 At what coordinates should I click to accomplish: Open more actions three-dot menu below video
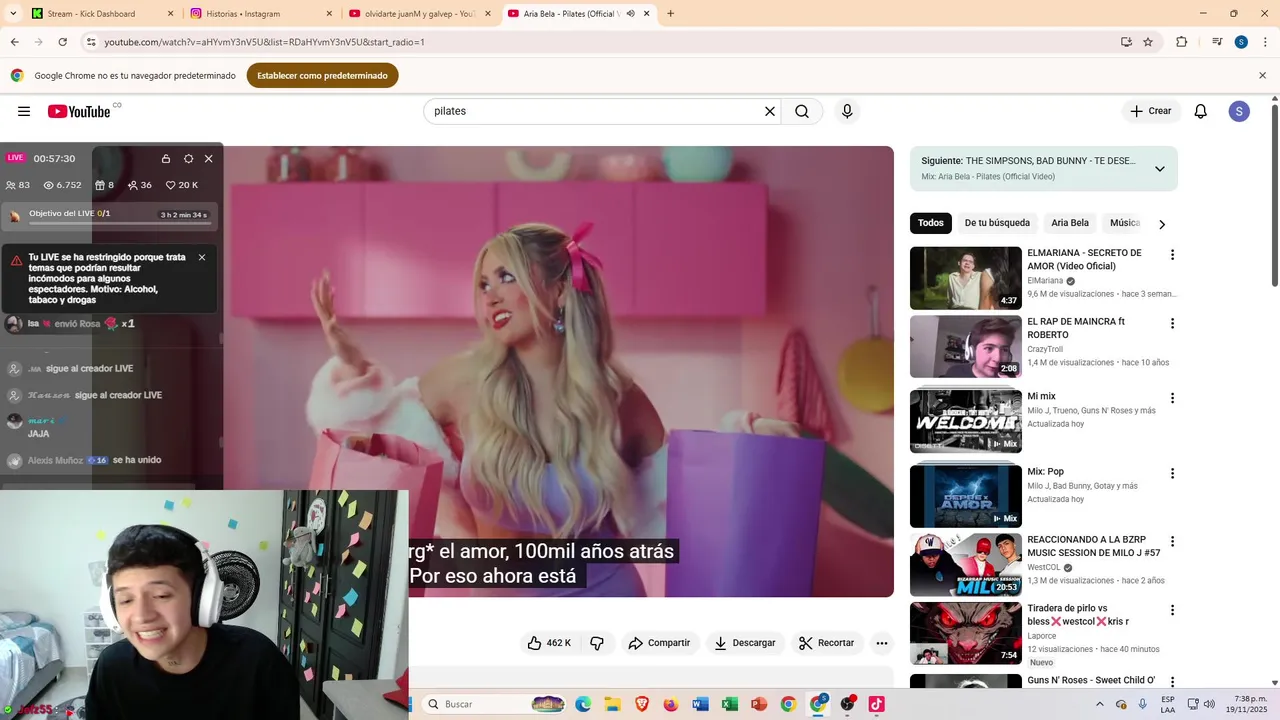pyautogui.click(x=882, y=643)
